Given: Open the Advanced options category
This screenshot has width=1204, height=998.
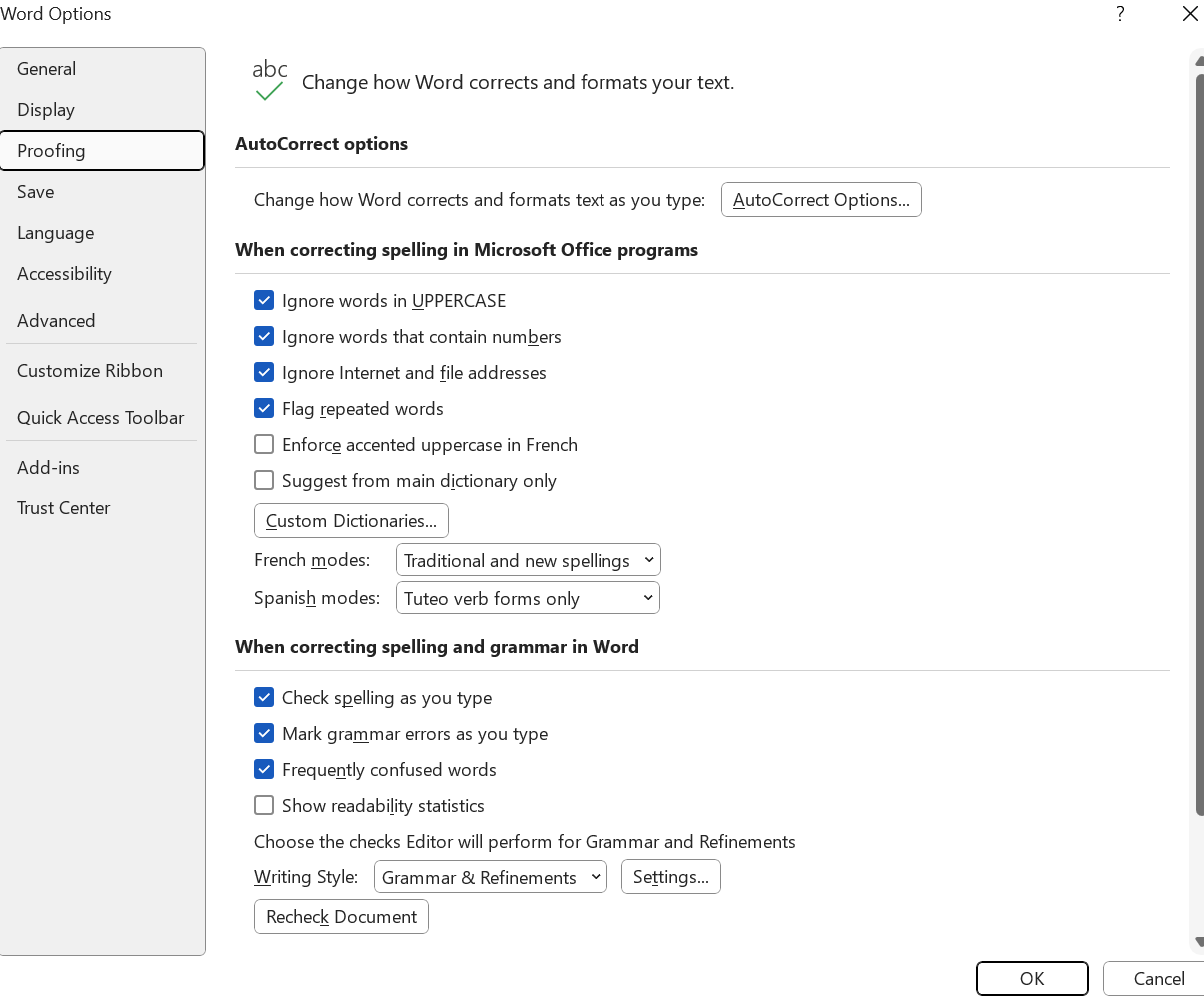Looking at the screenshot, I should point(102,321).
